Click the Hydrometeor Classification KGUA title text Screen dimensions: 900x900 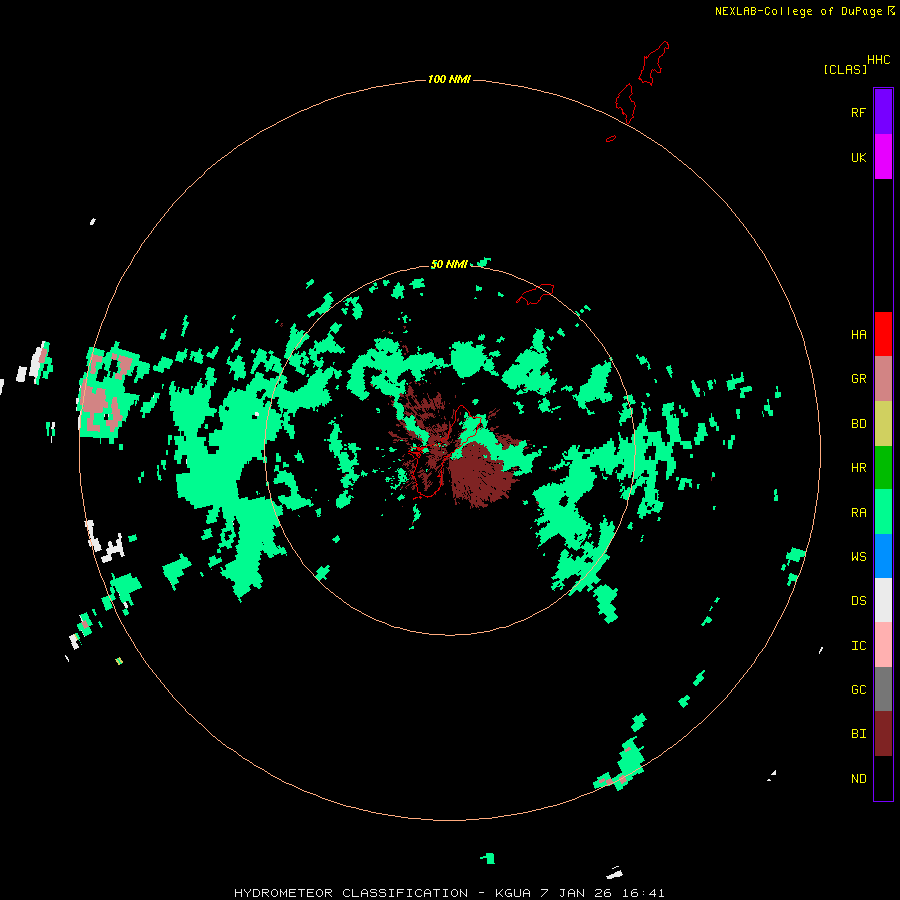click(x=449, y=893)
